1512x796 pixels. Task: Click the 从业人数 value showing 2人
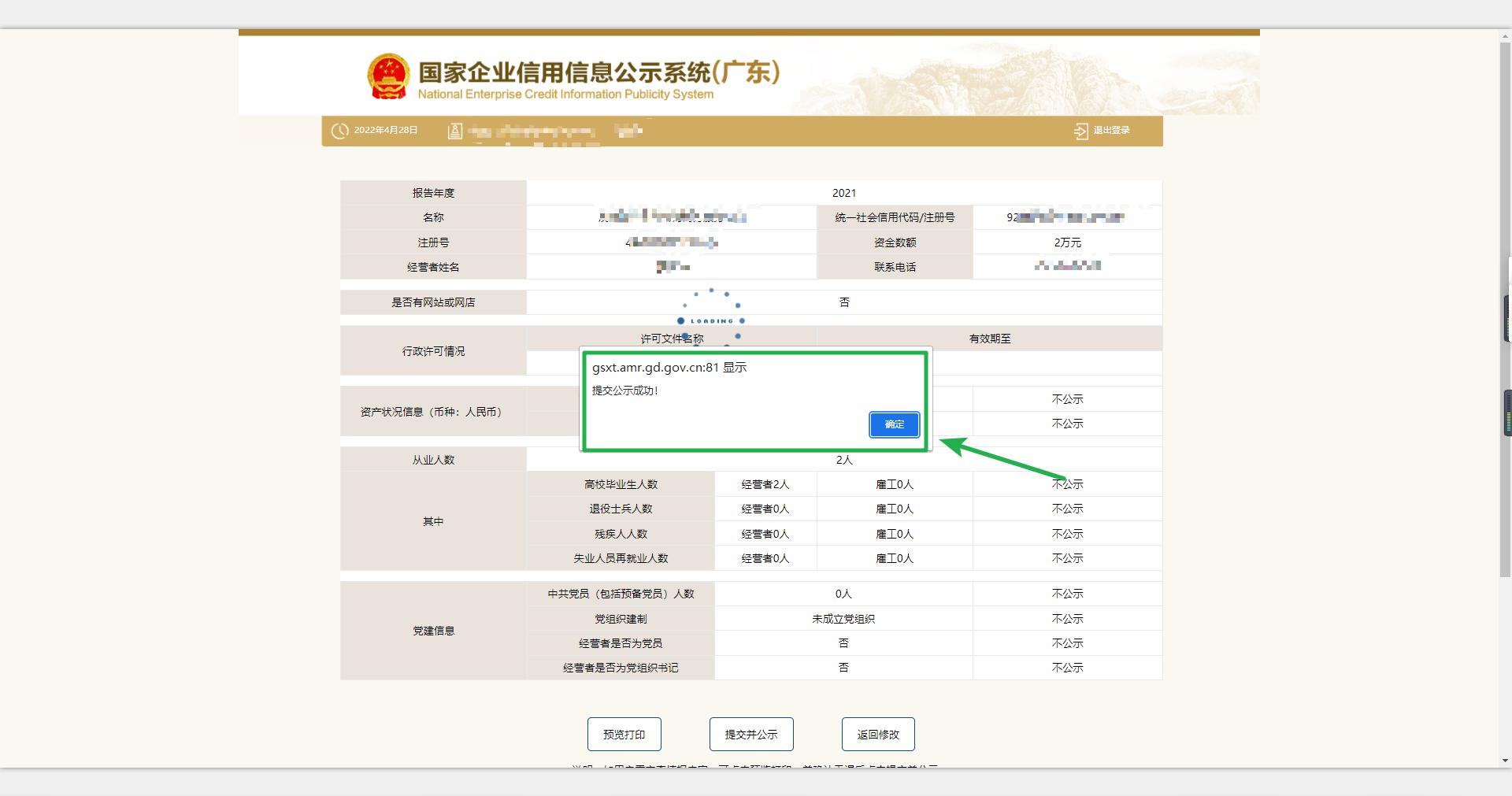(x=844, y=459)
